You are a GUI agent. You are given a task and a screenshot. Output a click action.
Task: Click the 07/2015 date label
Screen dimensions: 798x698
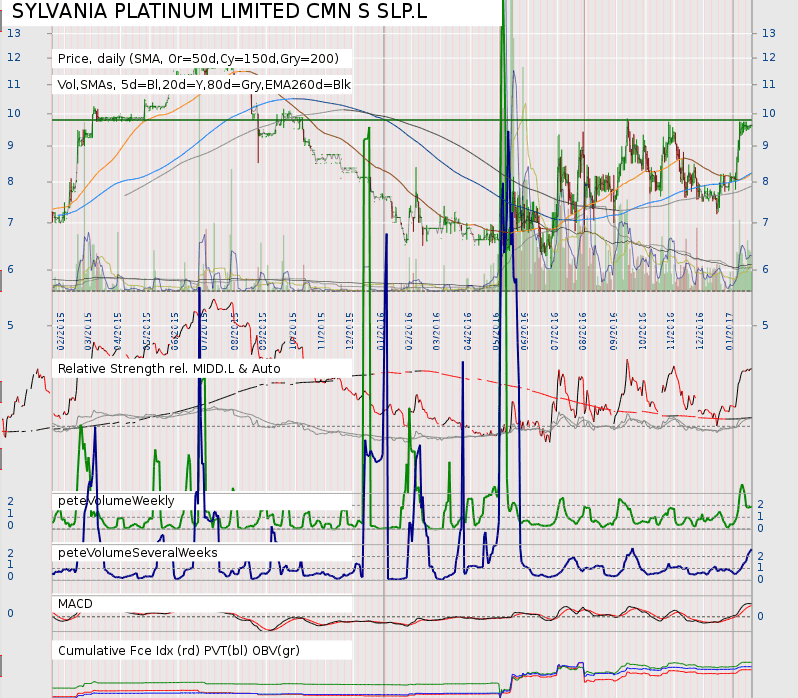205,331
